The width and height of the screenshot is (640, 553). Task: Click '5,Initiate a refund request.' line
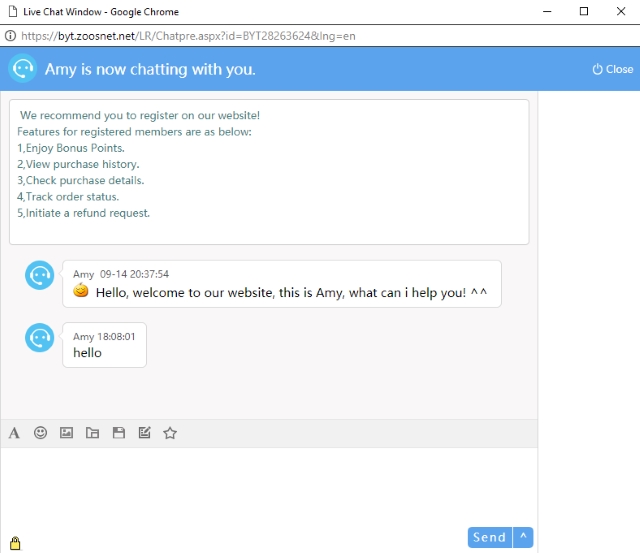(x=83, y=213)
